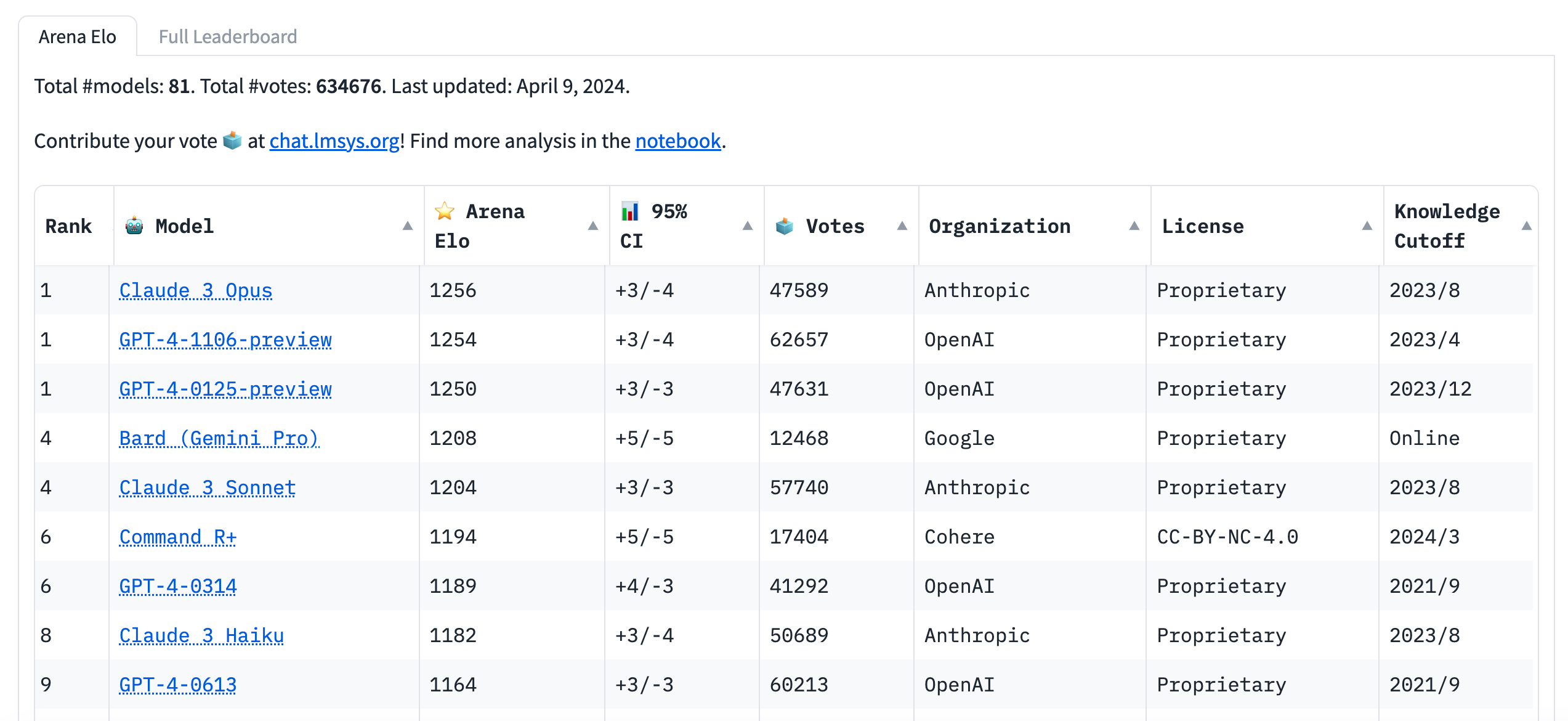Open the GPT-4-0314 model link
Screen dimensions: 1568x721
tap(178, 586)
